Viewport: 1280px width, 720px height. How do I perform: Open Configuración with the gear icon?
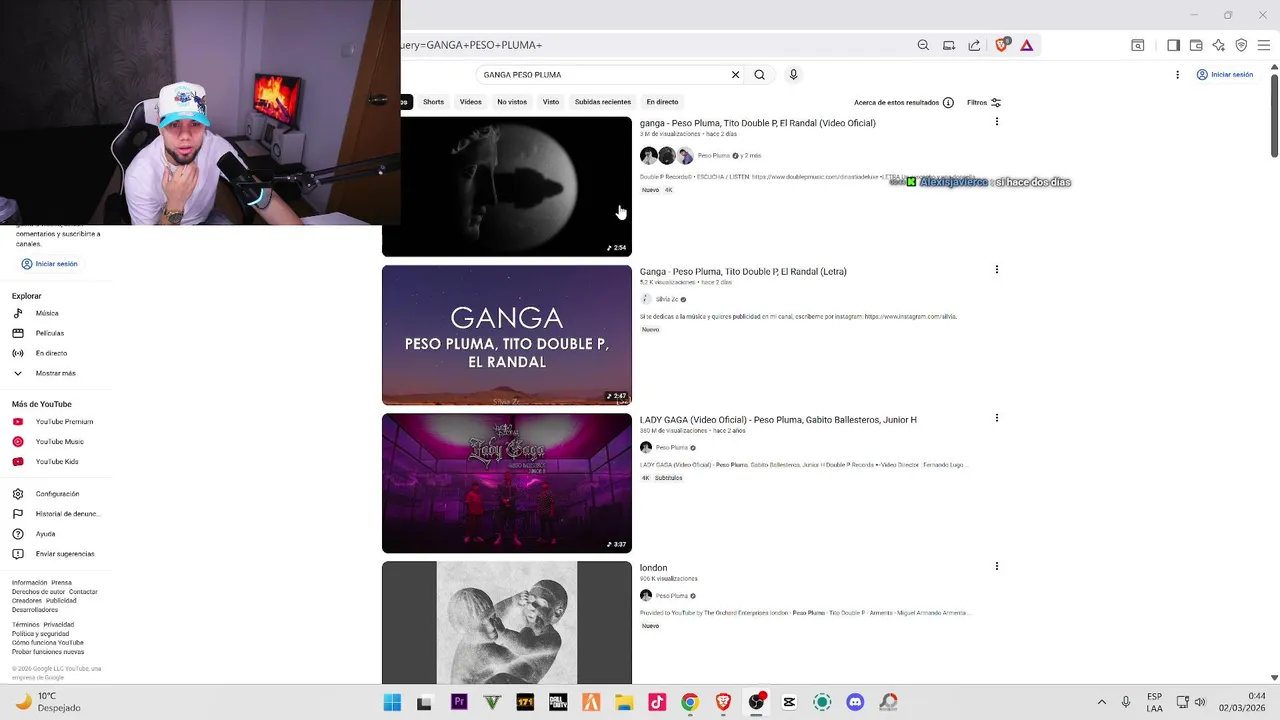pos(56,494)
